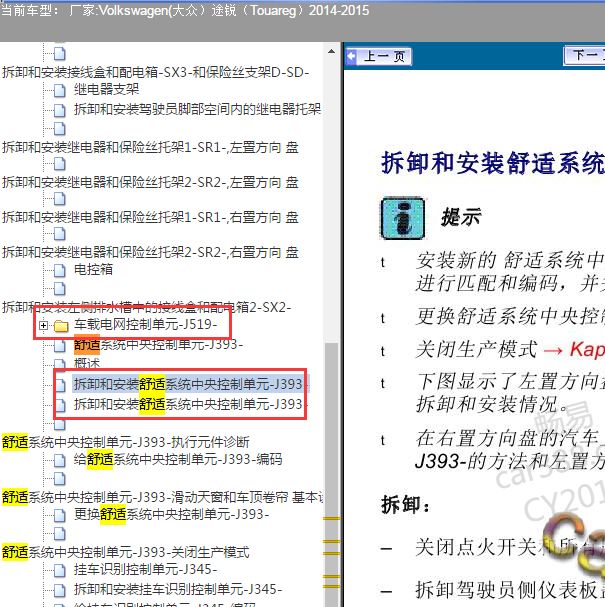Open 拆卸和安装继电器和保险丝托架1-SR1-,左置方向盘
605x607 pixels.
click(150, 147)
